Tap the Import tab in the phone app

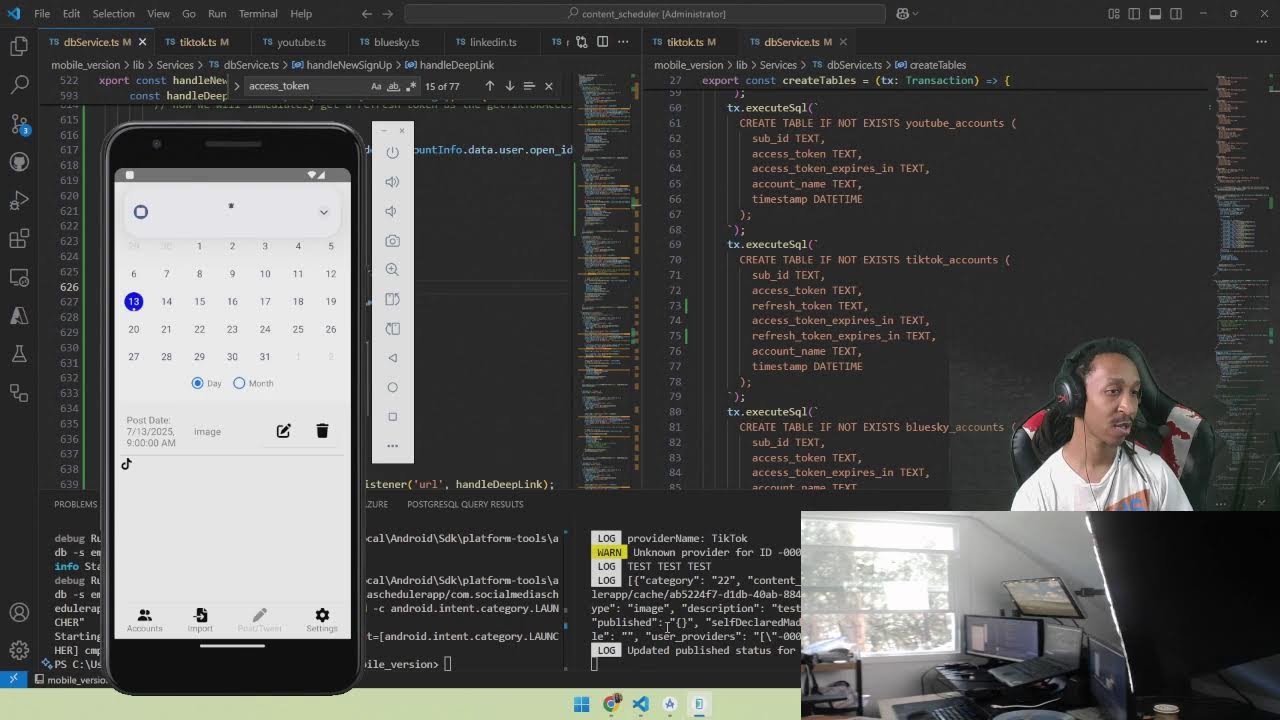[x=200, y=620]
